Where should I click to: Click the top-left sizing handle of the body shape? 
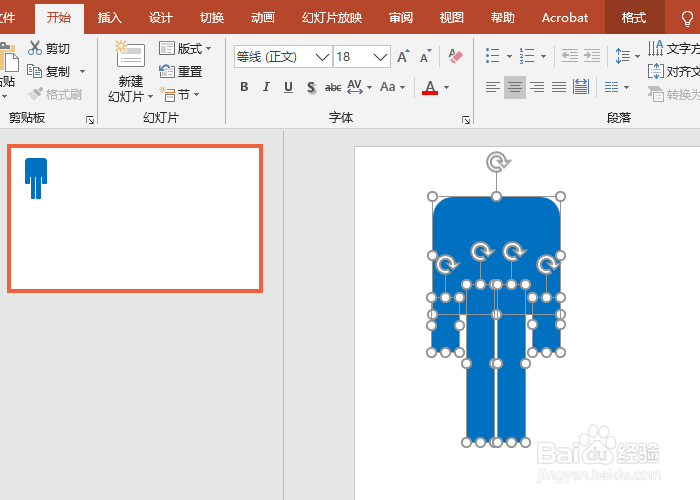(x=432, y=196)
